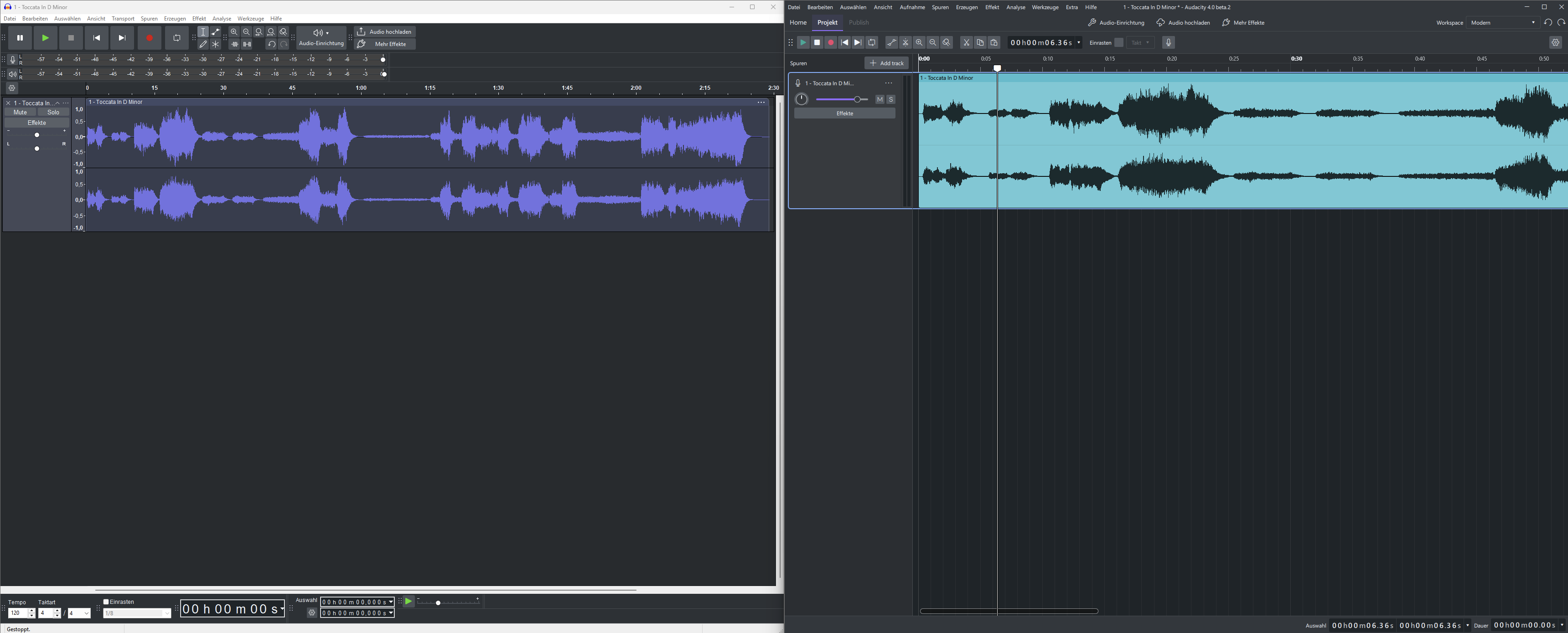The width and height of the screenshot is (1568, 633).
Task: Toggle loop playback in the Audacity 4 toolbar
Action: pos(872,42)
